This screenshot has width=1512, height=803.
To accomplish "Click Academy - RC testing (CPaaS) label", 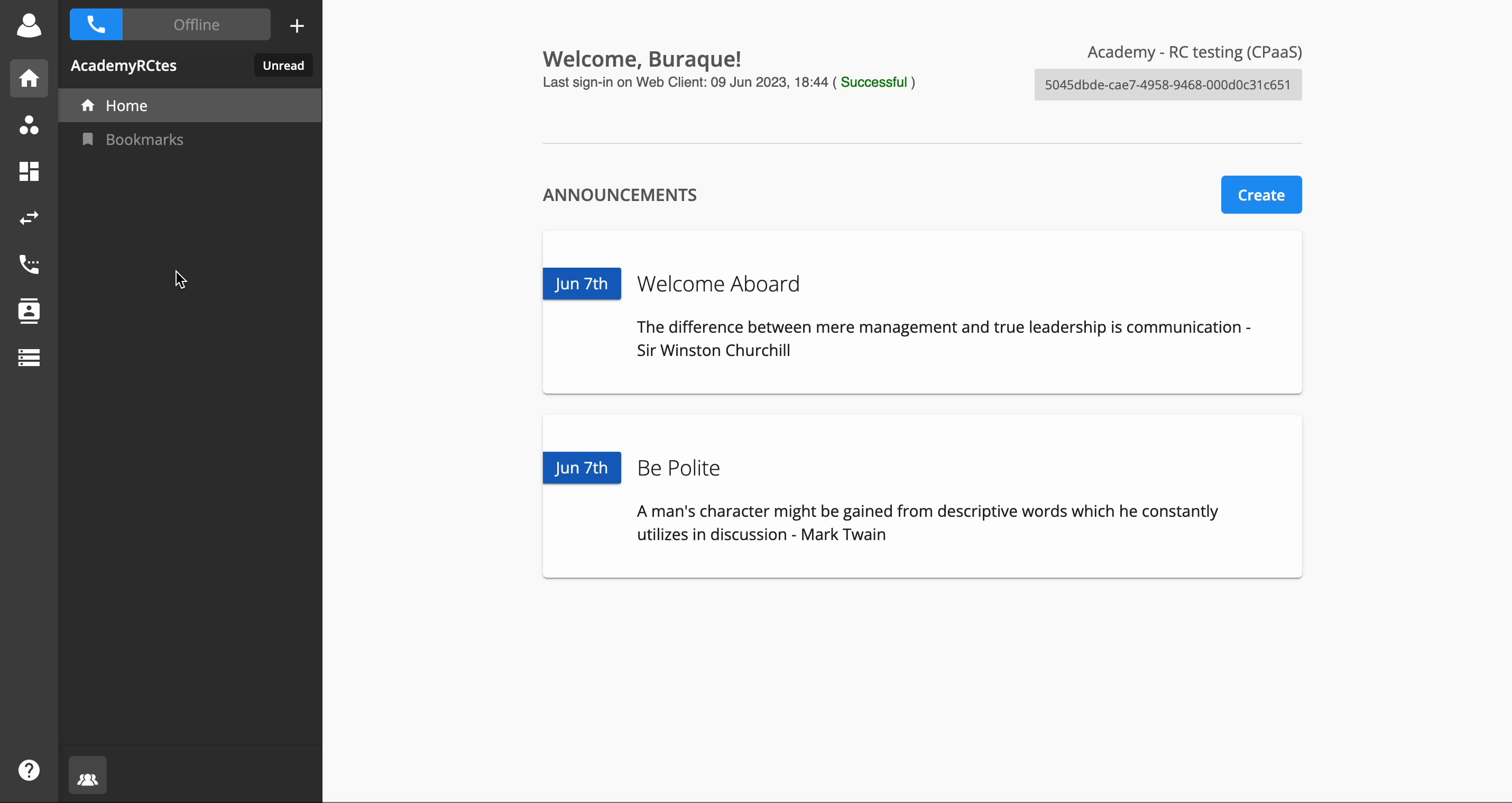I will 1194,52.
